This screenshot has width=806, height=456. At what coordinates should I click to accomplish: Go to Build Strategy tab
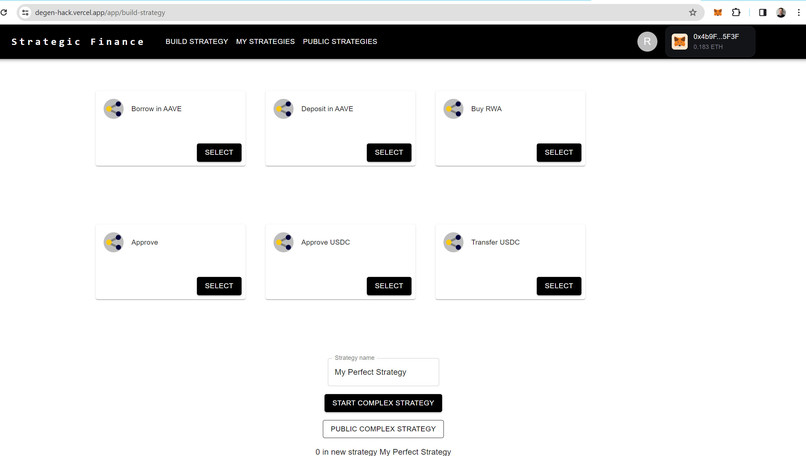point(196,41)
